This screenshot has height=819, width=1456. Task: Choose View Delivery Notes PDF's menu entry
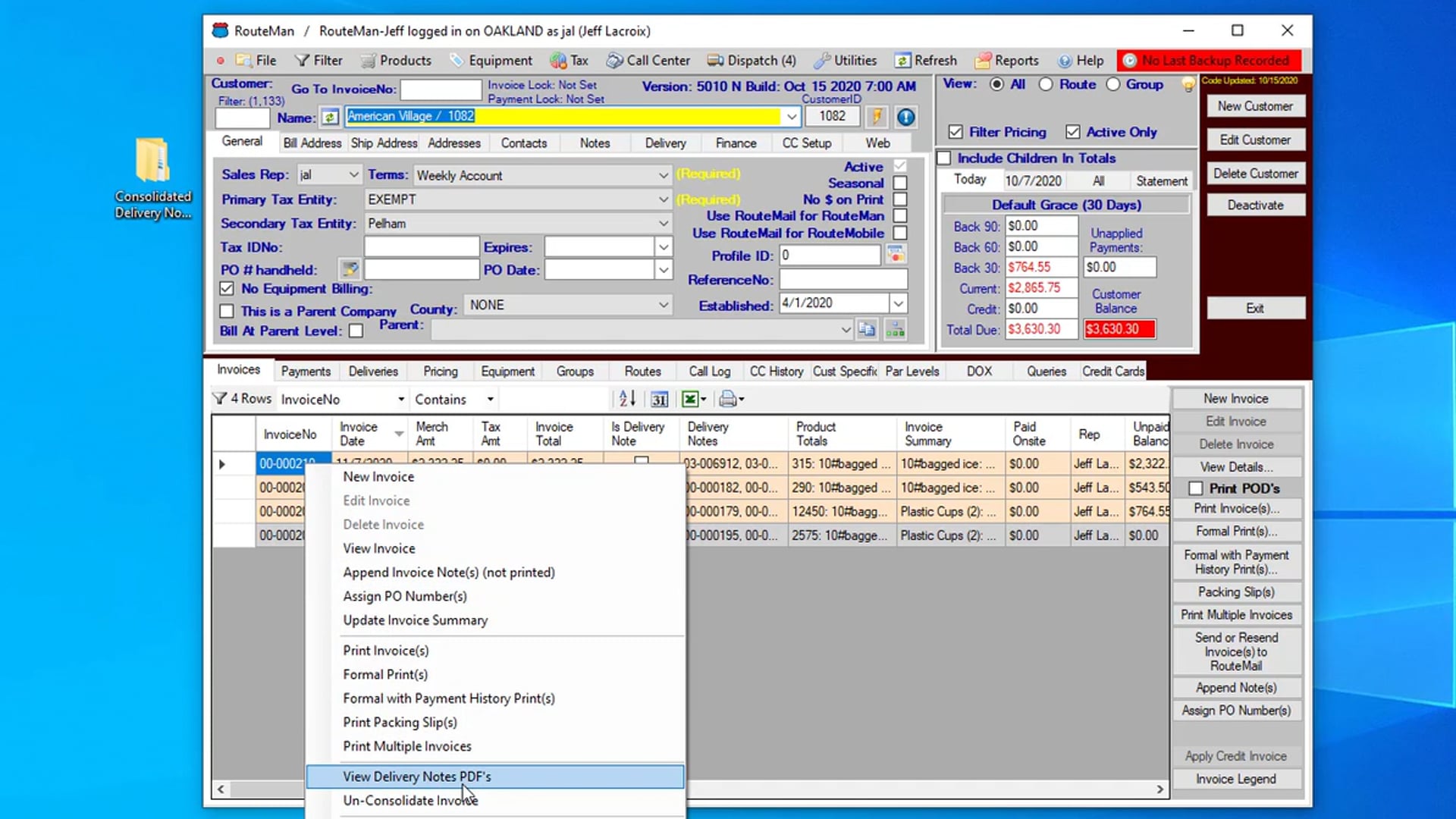pos(494,777)
